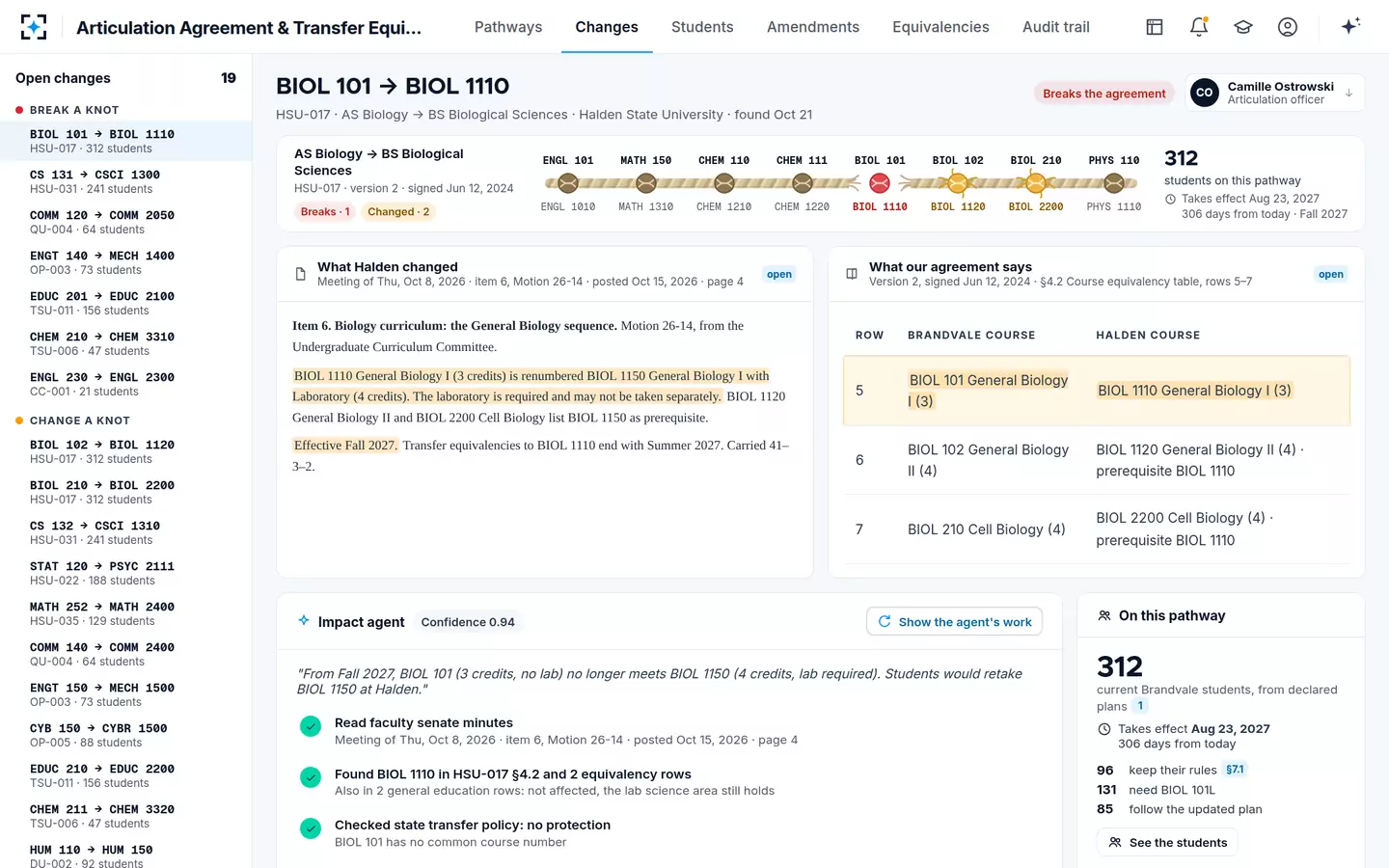This screenshot has width=1389, height=868.
Task: Expand the Camille Ostrowski assignee dropdown arrow
Action: [x=1348, y=94]
